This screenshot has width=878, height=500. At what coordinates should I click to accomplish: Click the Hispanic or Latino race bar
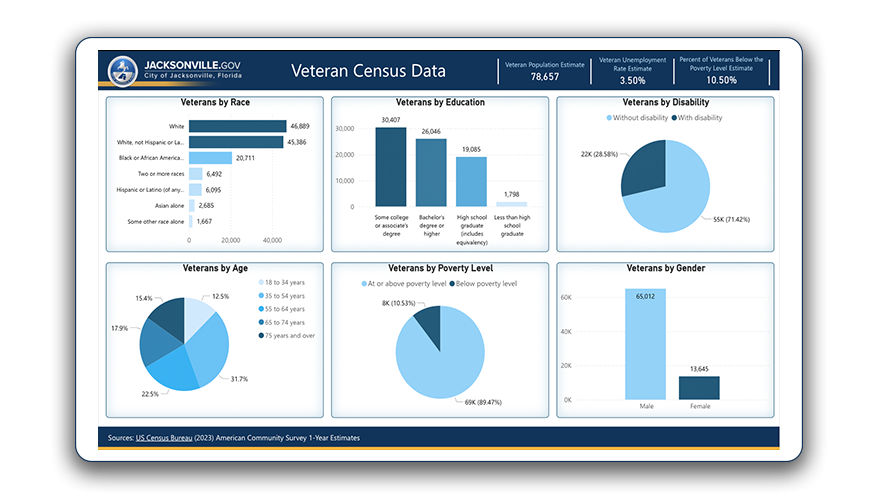click(195, 190)
